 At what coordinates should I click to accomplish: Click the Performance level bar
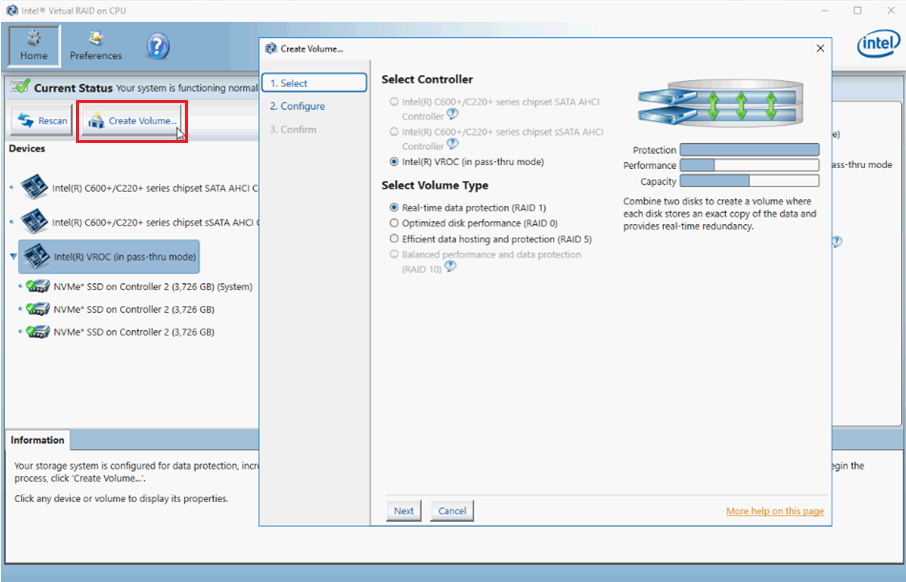749,165
